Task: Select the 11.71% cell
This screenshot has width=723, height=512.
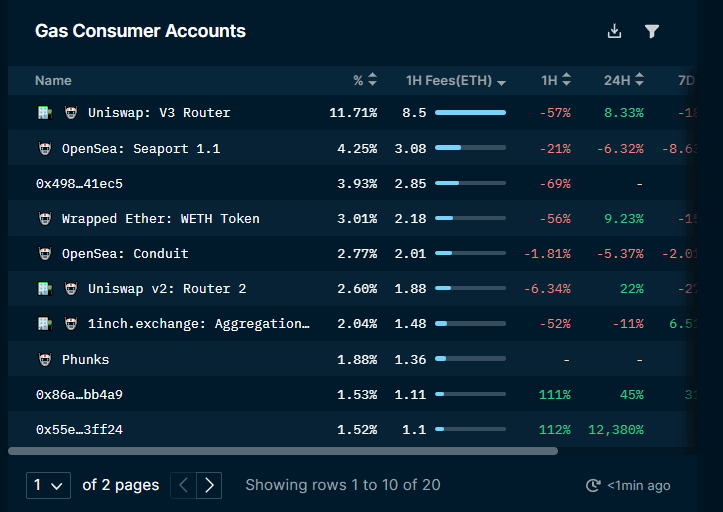Action: click(353, 113)
